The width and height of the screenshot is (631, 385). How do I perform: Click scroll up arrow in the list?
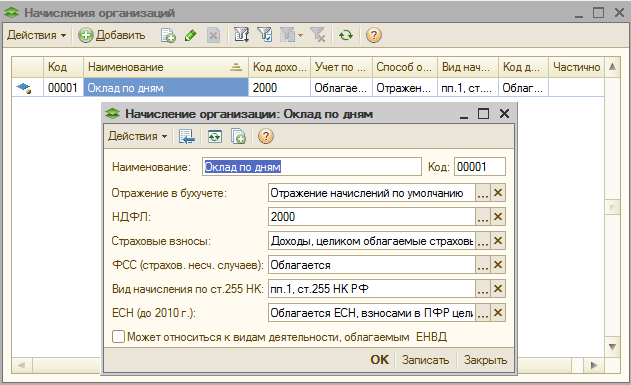coord(612,66)
